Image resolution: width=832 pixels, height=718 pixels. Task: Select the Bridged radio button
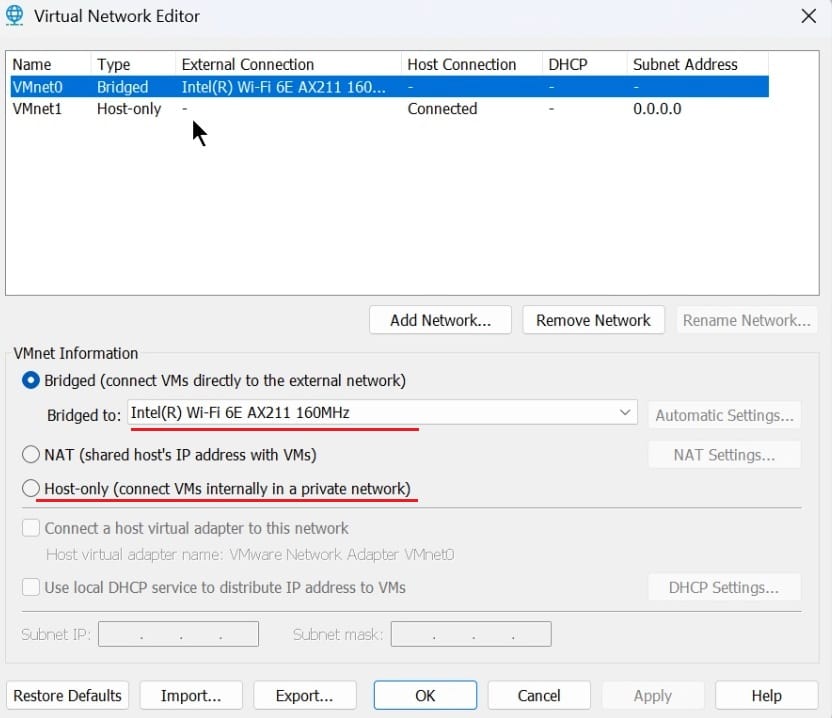[x=31, y=381]
